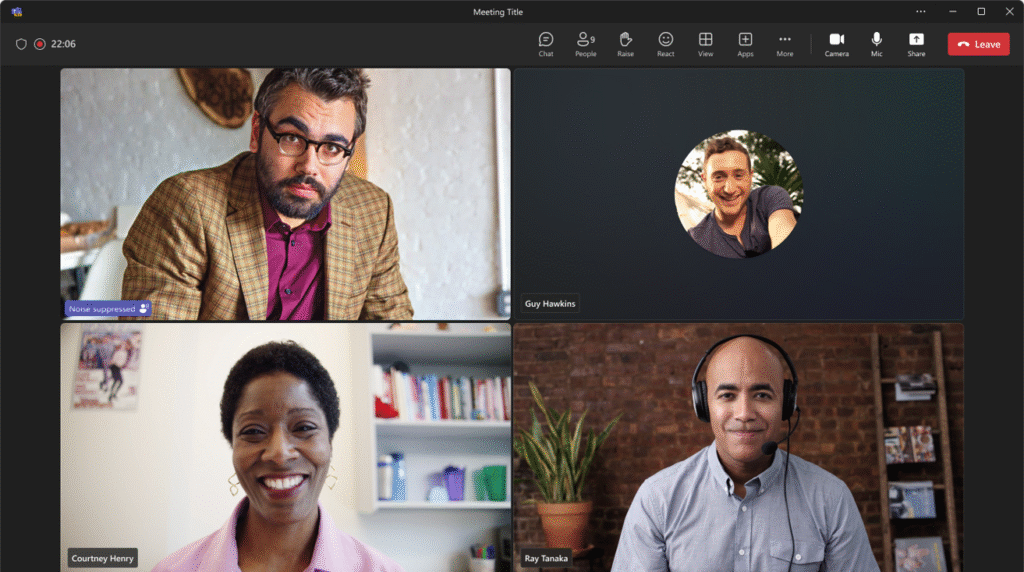Open the Apps button

pyautogui.click(x=745, y=44)
